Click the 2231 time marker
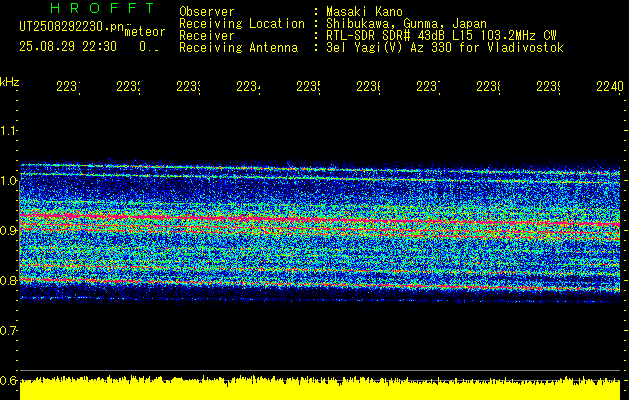The height and width of the screenshot is (400, 629). pyautogui.click(x=68, y=86)
